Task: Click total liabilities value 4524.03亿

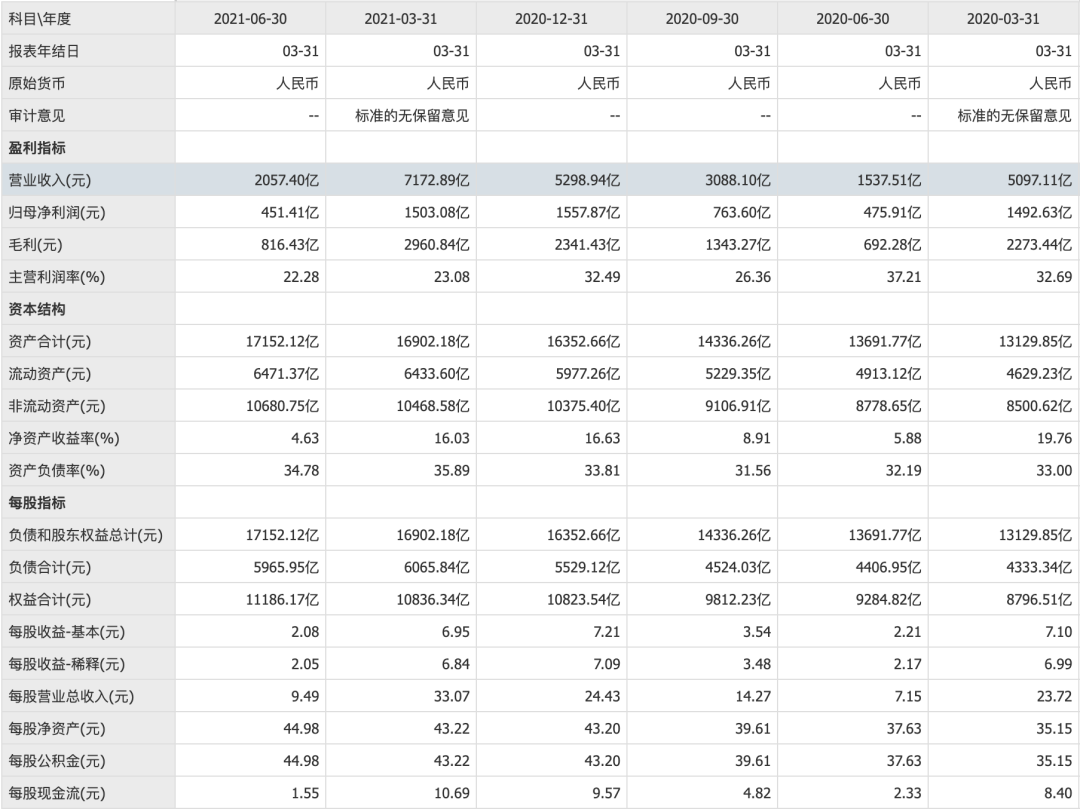Action: tap(738, 567)
